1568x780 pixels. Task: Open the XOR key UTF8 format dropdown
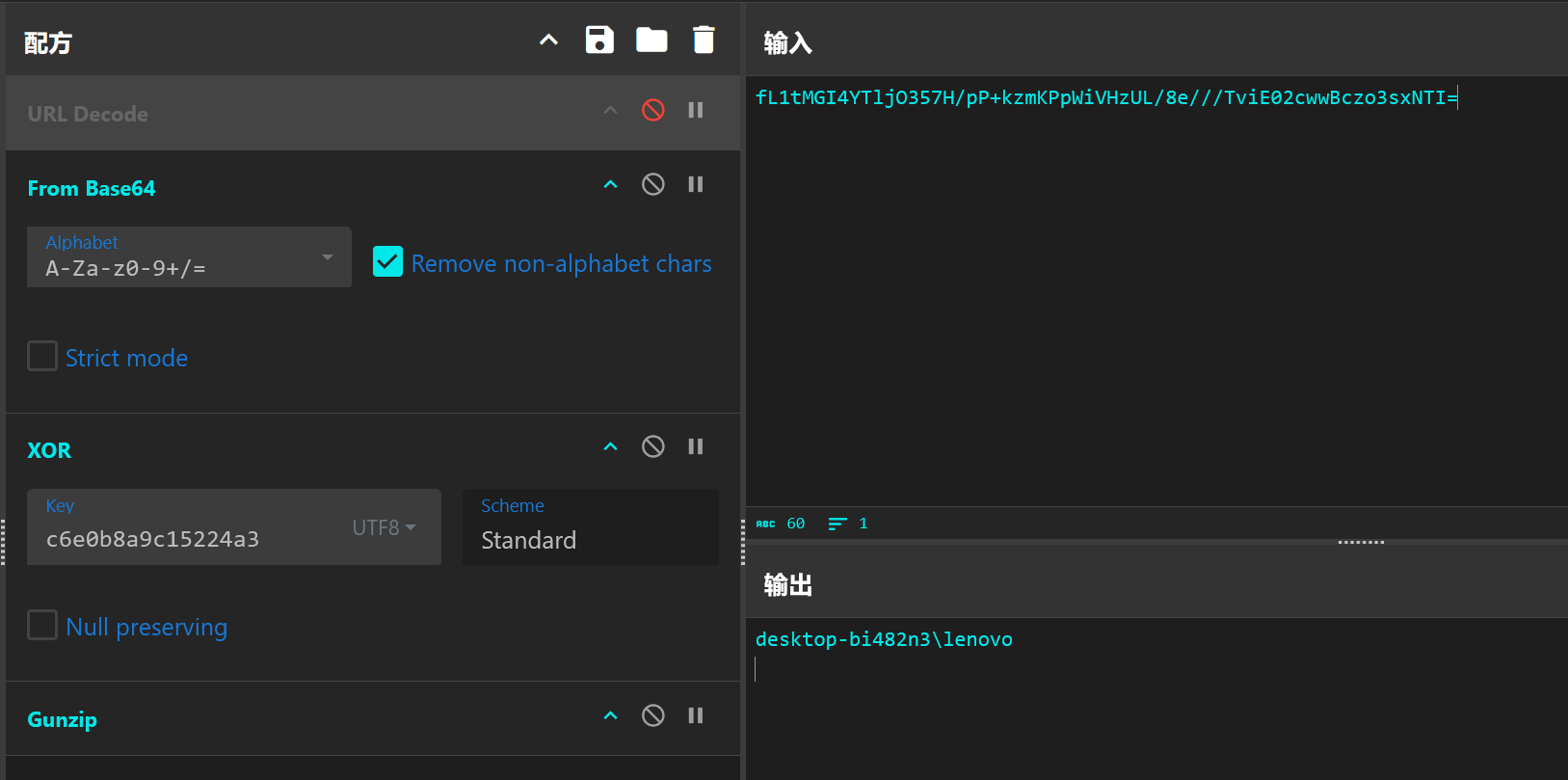tap(384, 527)
